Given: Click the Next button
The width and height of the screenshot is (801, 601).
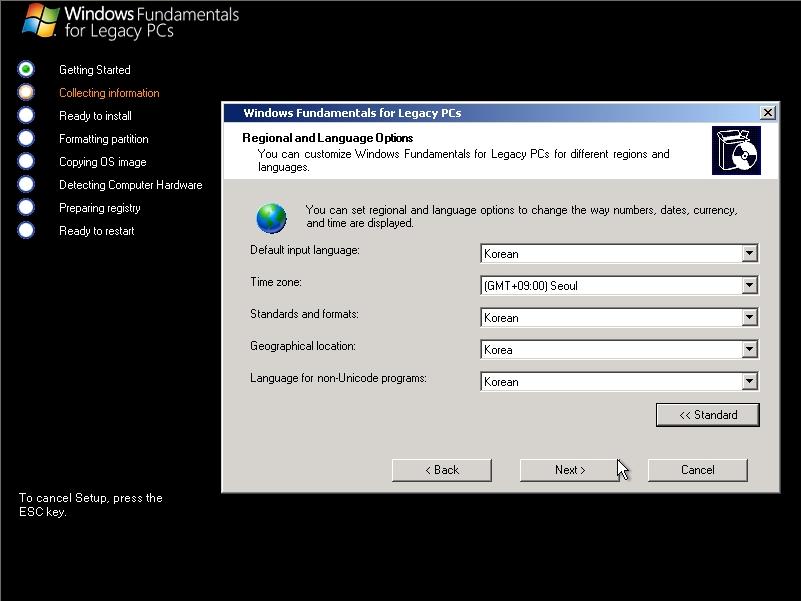Looking at the screenshot, I should pos(570,470).
